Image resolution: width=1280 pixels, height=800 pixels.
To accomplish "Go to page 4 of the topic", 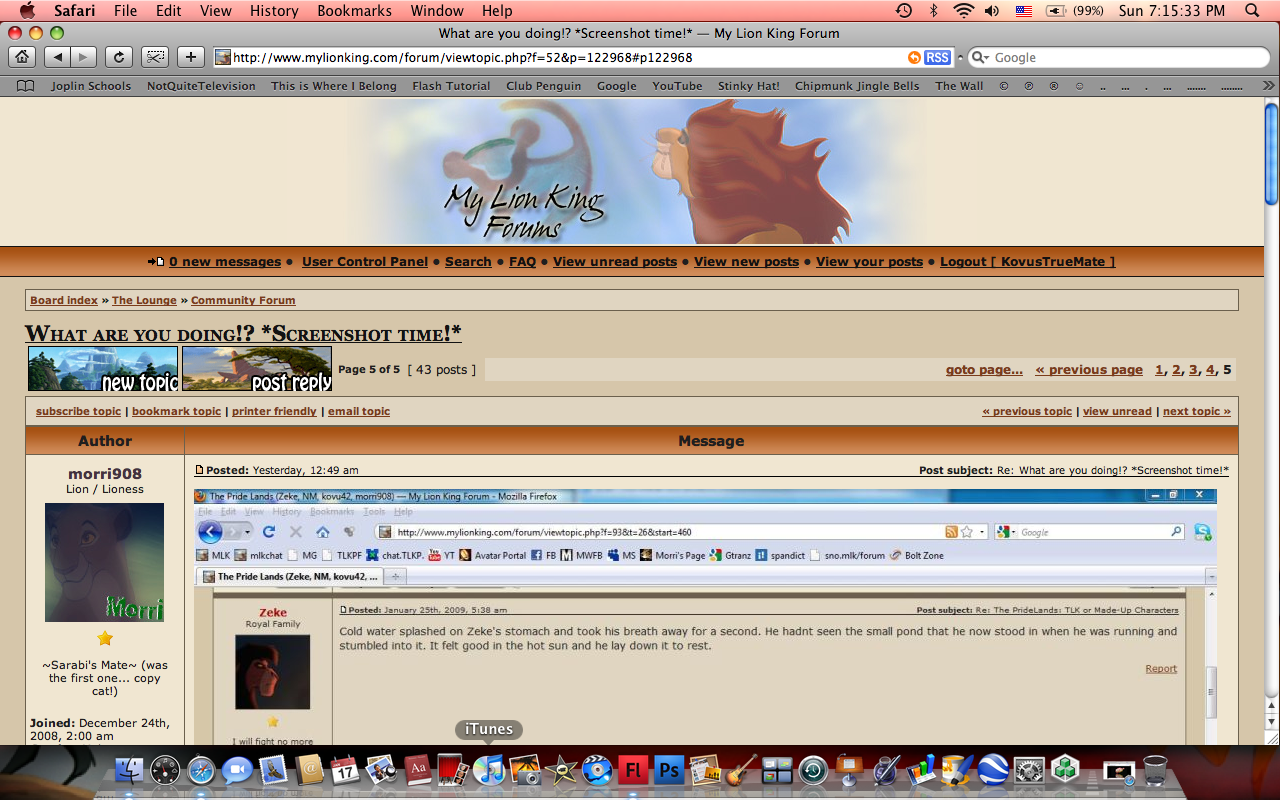I will click(x=1210, y=370).
